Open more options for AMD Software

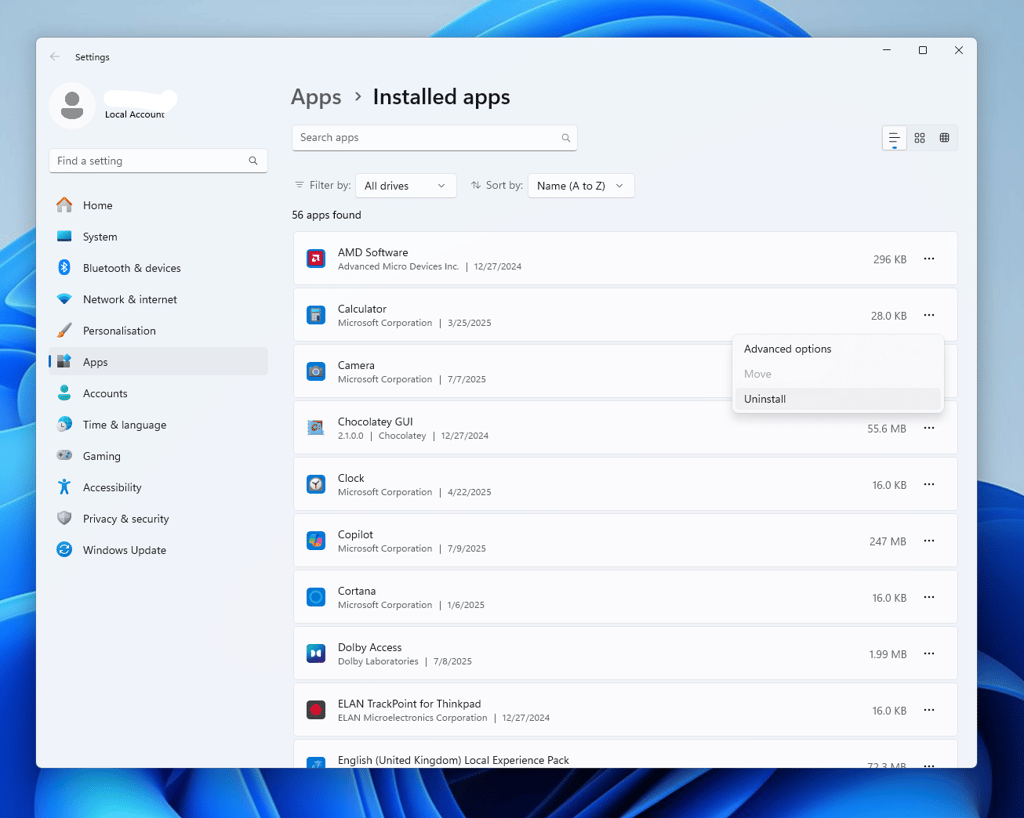[x=929, y=259]
